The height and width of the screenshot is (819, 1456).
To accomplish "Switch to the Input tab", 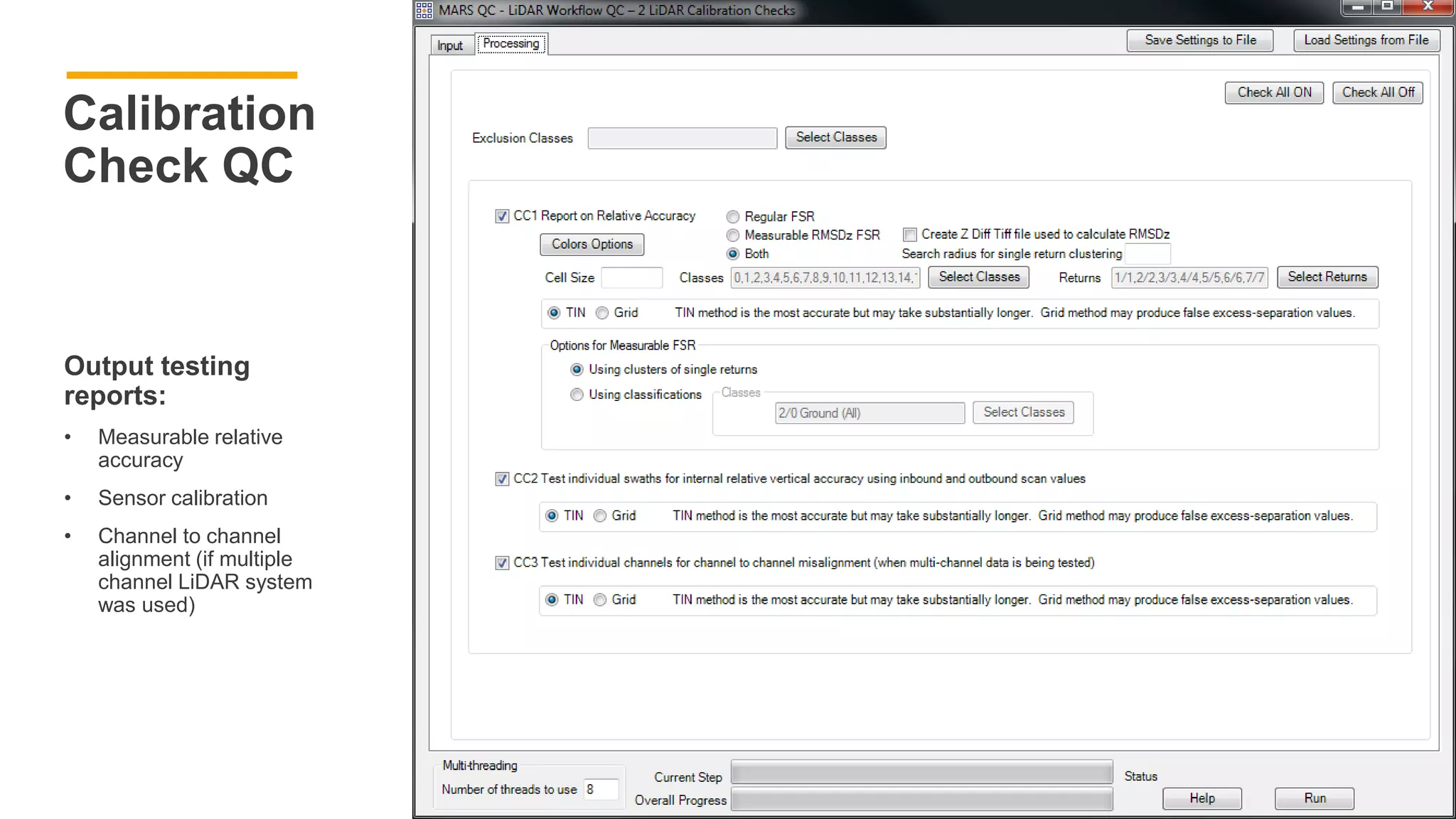I will point(449,45).
